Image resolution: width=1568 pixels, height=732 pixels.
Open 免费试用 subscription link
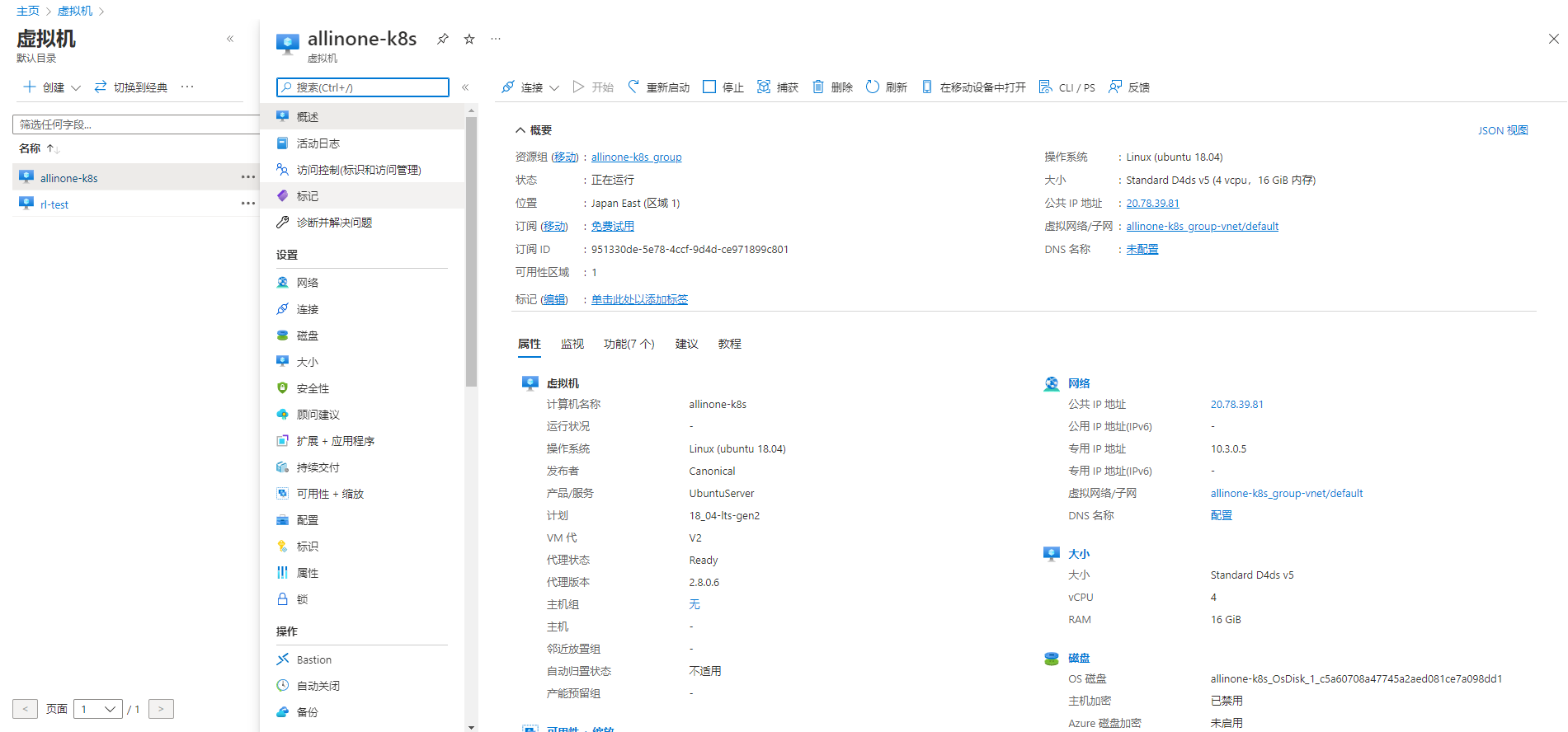click(x=613, y=226)
